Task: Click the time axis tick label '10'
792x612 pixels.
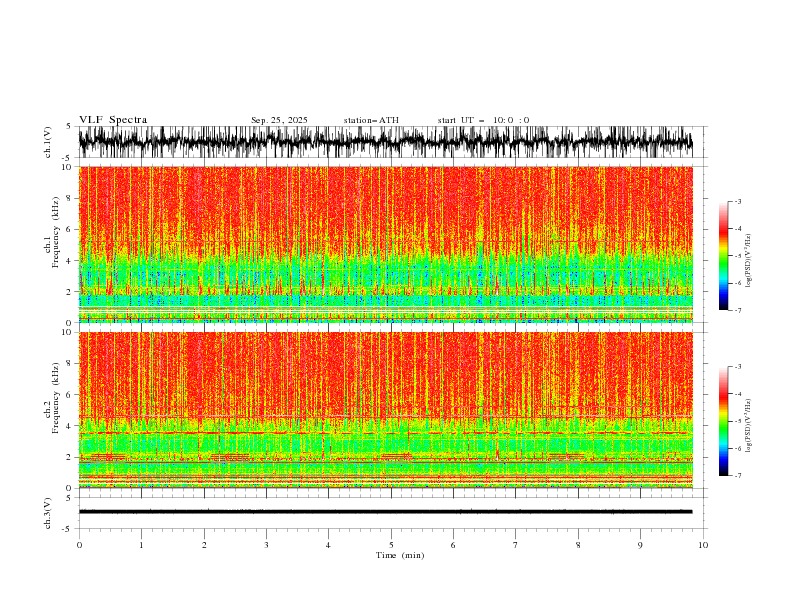Action: pyautogui.click(x=703, y=545)
